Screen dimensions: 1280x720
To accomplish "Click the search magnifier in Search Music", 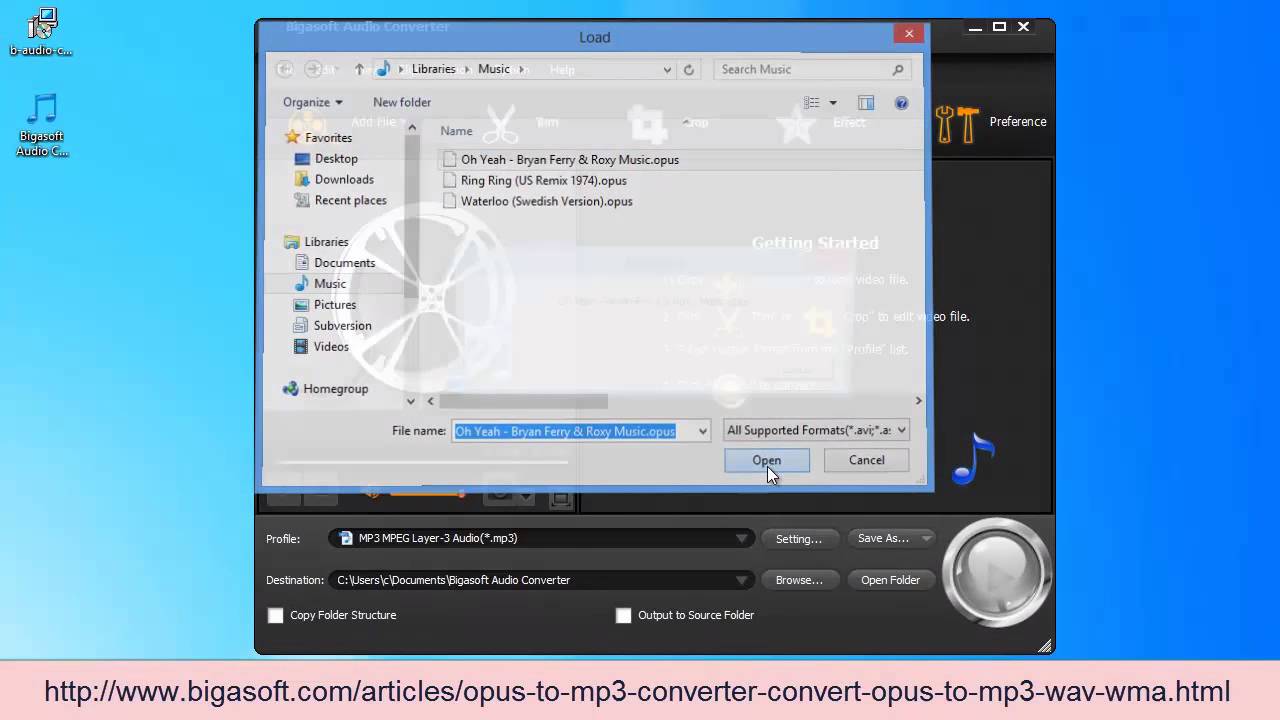I will 898,70.
